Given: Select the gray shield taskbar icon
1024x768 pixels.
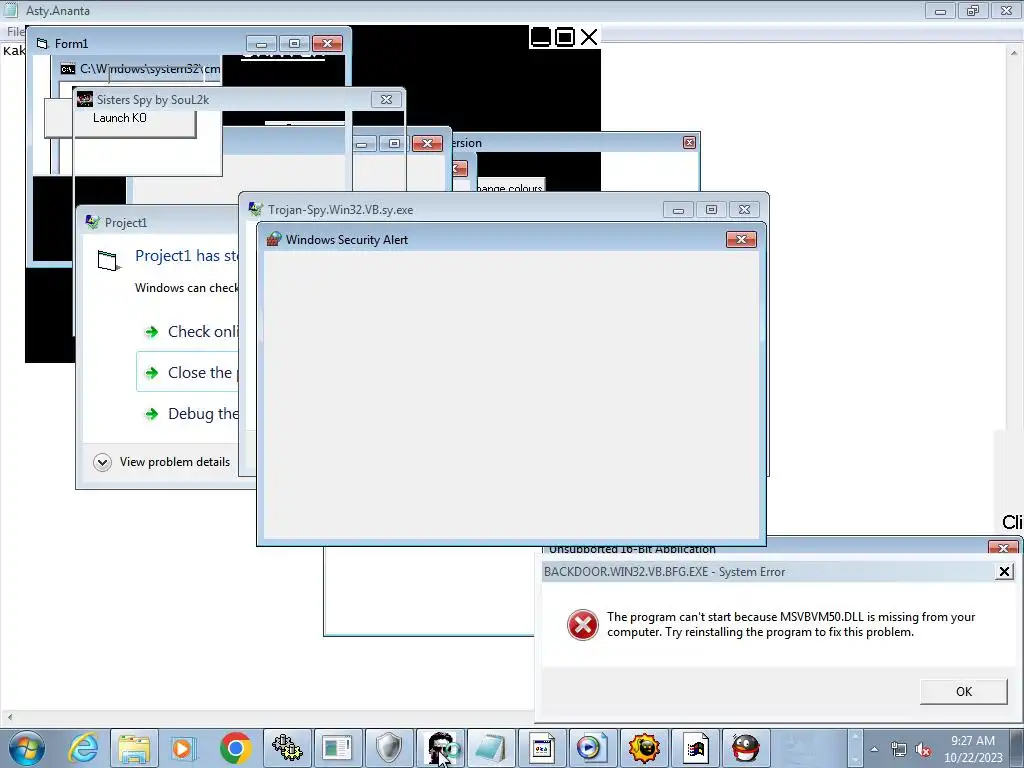Looking at the screenshot, I should pos(389,748).
